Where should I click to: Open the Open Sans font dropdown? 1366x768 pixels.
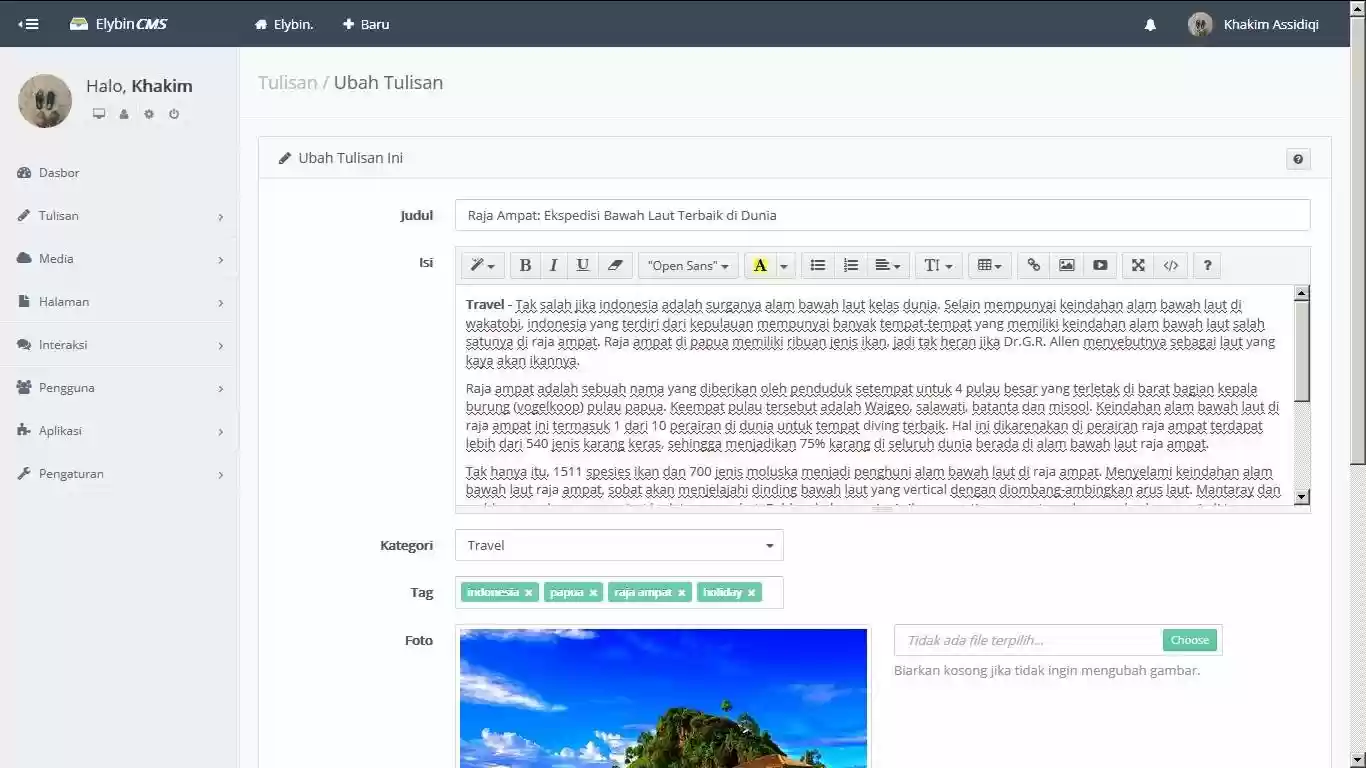tap(688, 265)
